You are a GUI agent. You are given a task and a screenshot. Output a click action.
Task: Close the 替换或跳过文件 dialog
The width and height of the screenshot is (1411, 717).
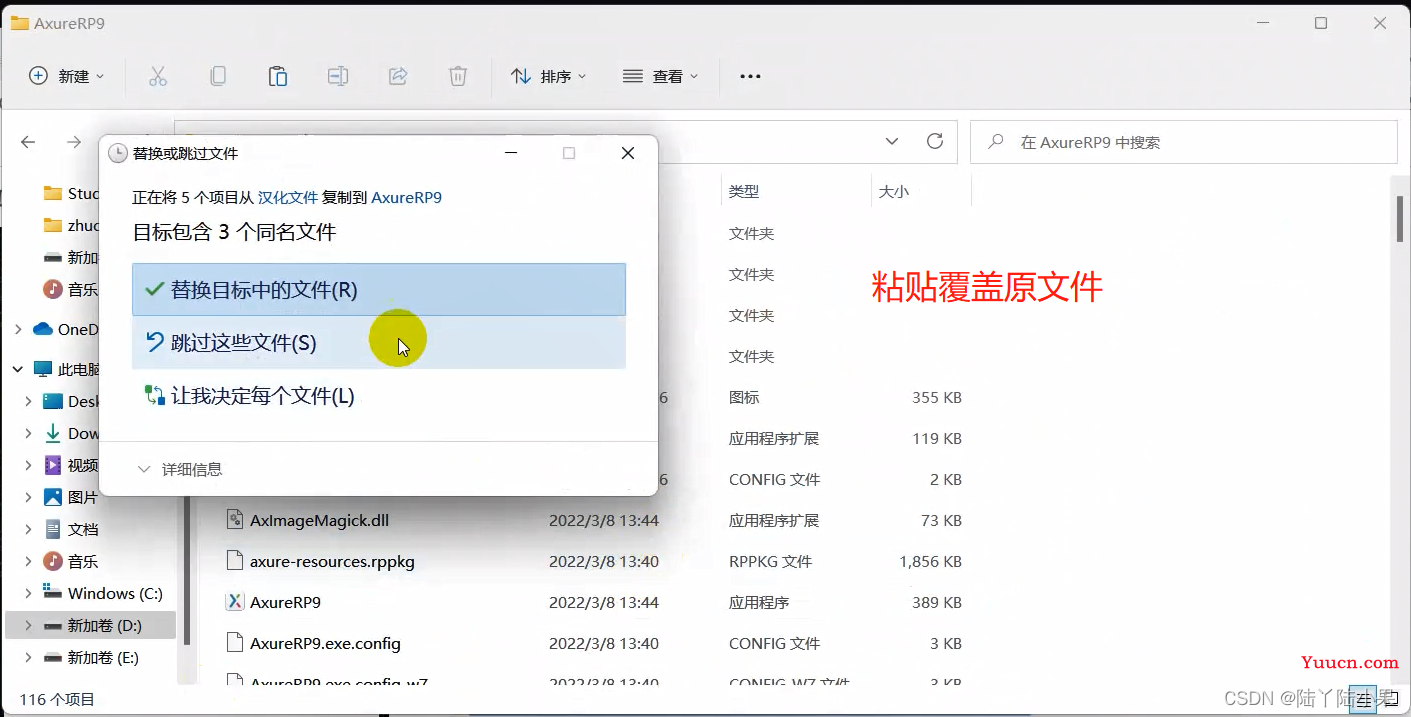point(628,153)
